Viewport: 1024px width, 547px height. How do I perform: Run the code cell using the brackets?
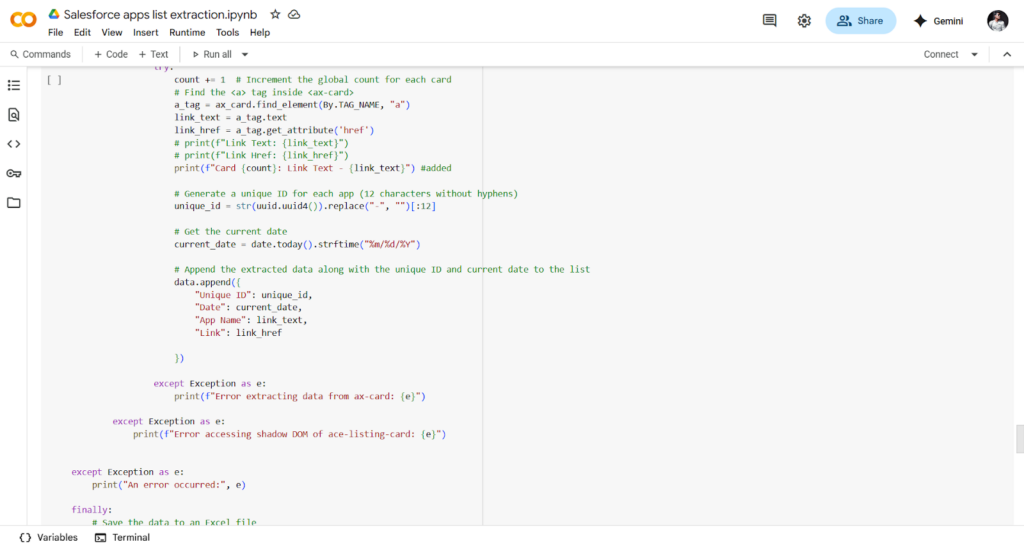tap(54, 80)
